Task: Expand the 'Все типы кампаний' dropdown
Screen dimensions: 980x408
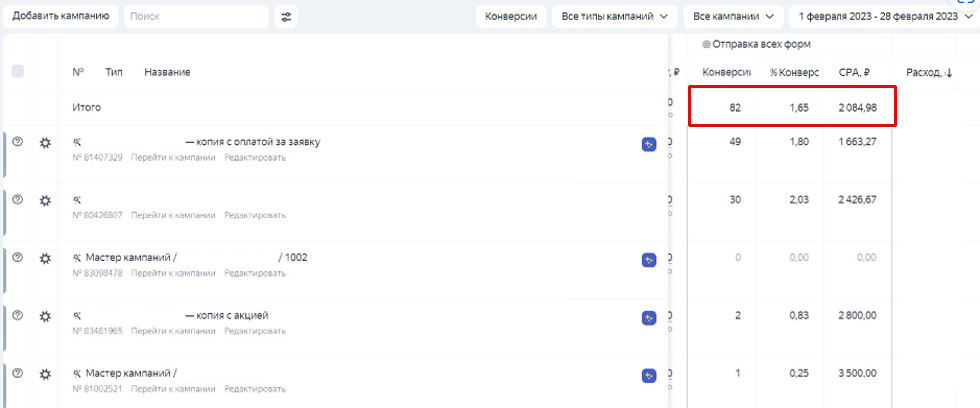Action: pyautogui.click(x=614, y=17)
